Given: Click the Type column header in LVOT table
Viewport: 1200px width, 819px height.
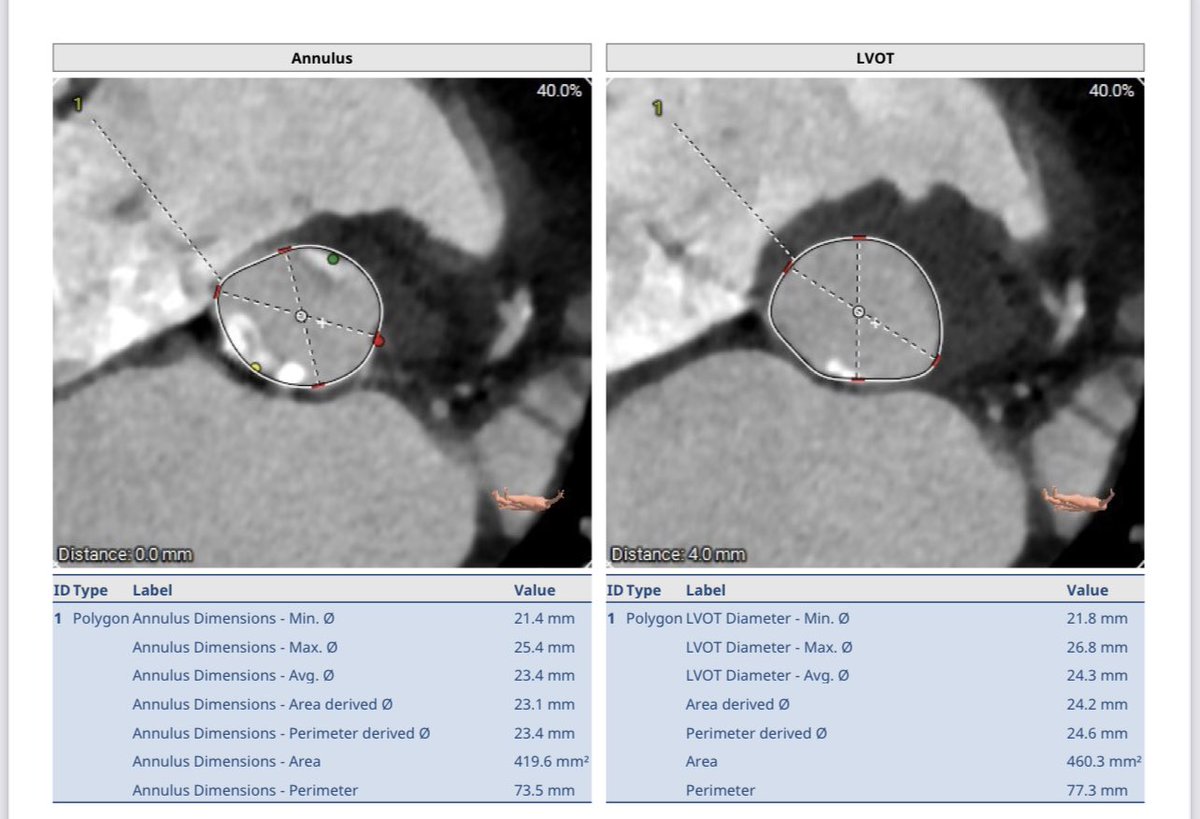Looking at the screenshot, I should (x=644, y=590).
